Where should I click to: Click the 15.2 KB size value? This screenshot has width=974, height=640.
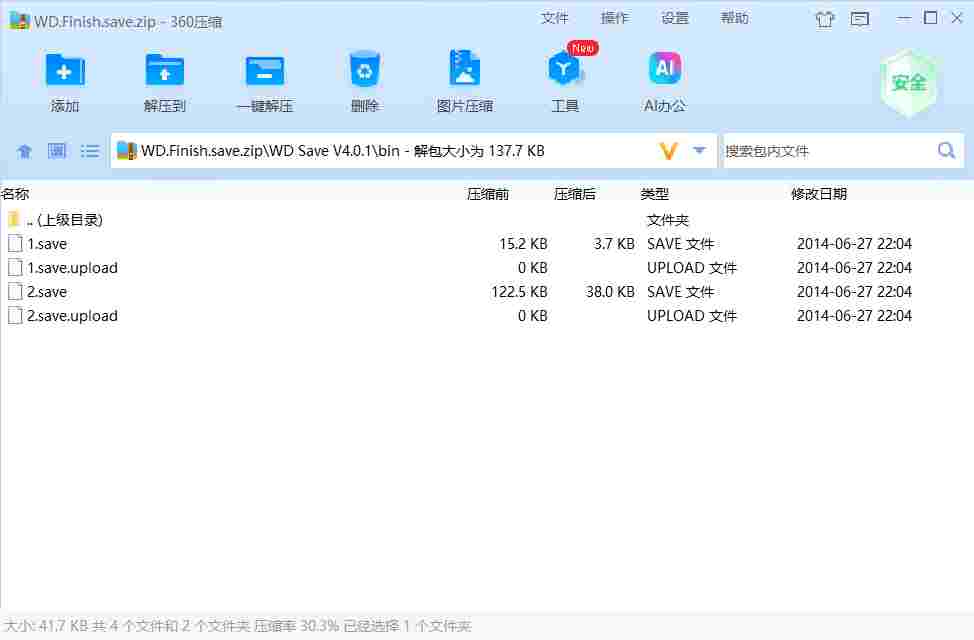click(x=523, y=244)
